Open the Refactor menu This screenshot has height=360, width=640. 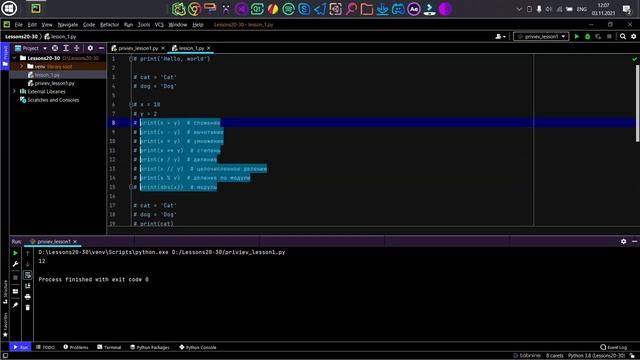click(x=110, y=25)
